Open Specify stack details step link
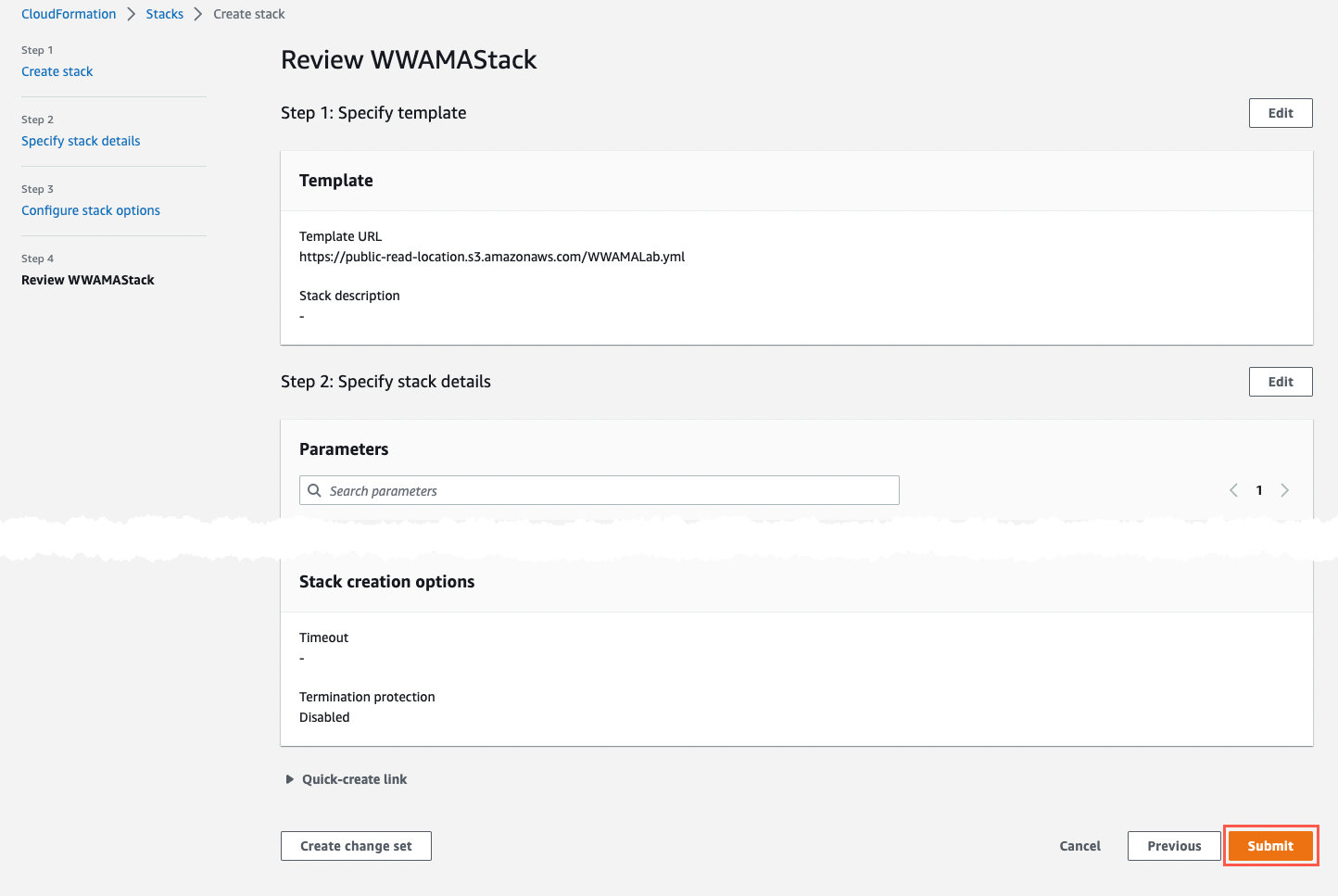Screen dimensions: 1338x896 pos(81,141)
